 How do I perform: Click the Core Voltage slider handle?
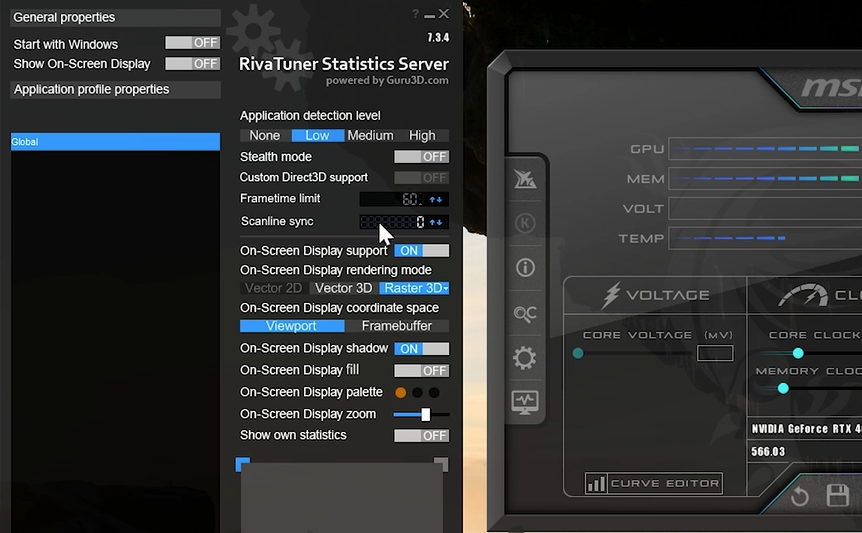pyautogui.click(x=578, y=353)
